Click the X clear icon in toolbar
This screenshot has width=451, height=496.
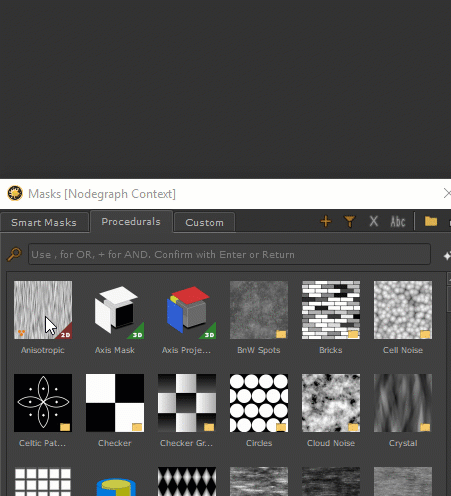tap(374, 221)
